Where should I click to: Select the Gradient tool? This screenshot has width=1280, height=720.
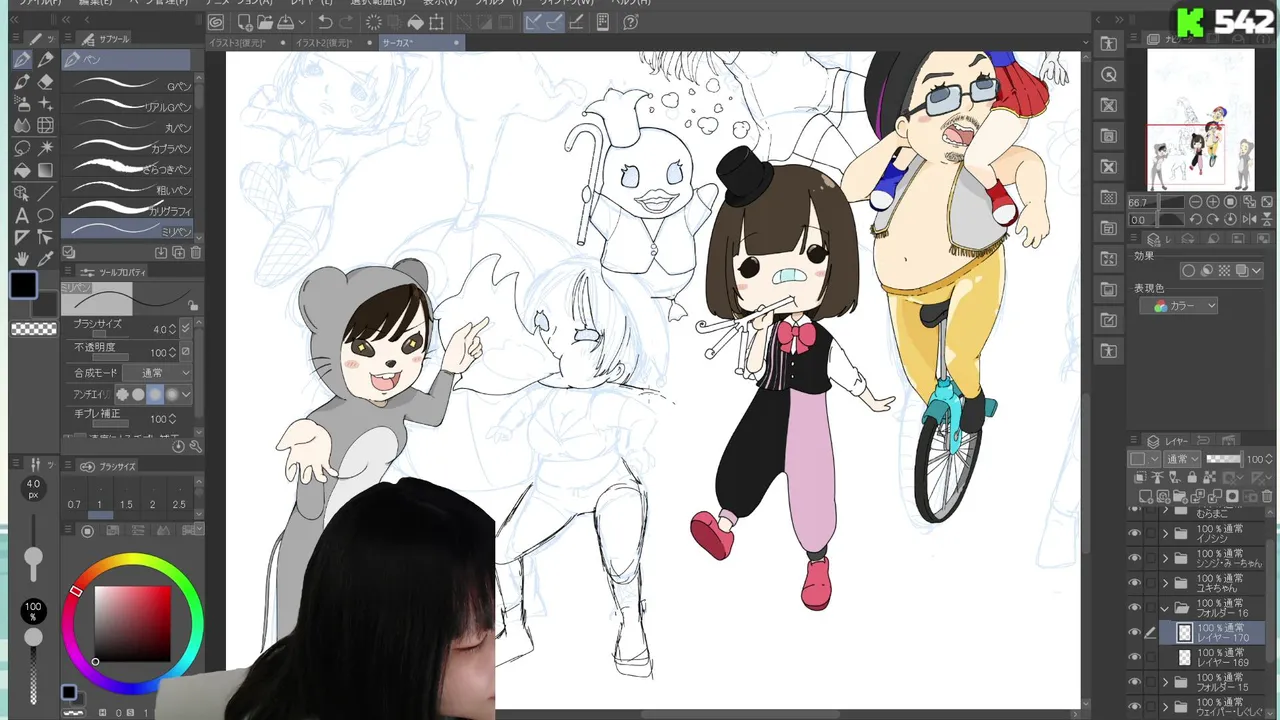coord(45,170)
